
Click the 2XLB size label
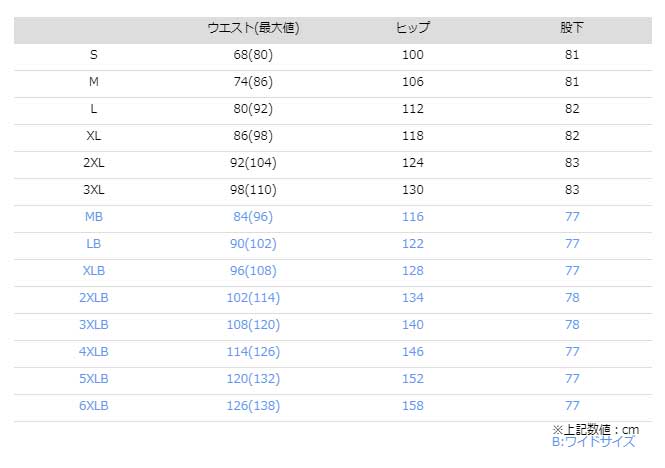pyautogui.click(x=94, y=298)
